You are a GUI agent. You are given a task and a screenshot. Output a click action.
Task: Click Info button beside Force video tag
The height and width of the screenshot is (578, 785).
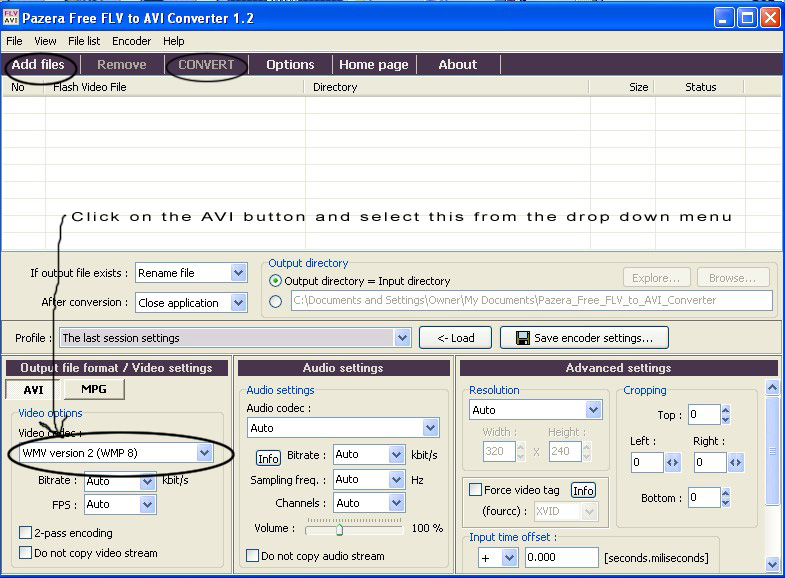pos(583,490)
